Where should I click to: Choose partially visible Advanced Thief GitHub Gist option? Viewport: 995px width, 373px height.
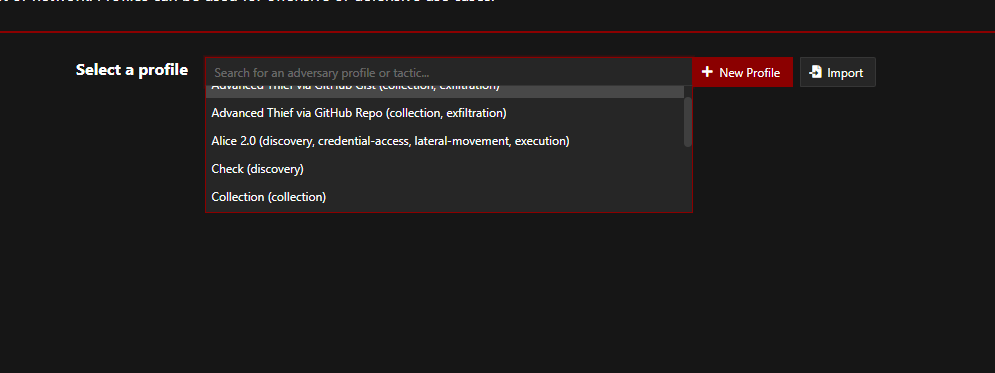445,91
